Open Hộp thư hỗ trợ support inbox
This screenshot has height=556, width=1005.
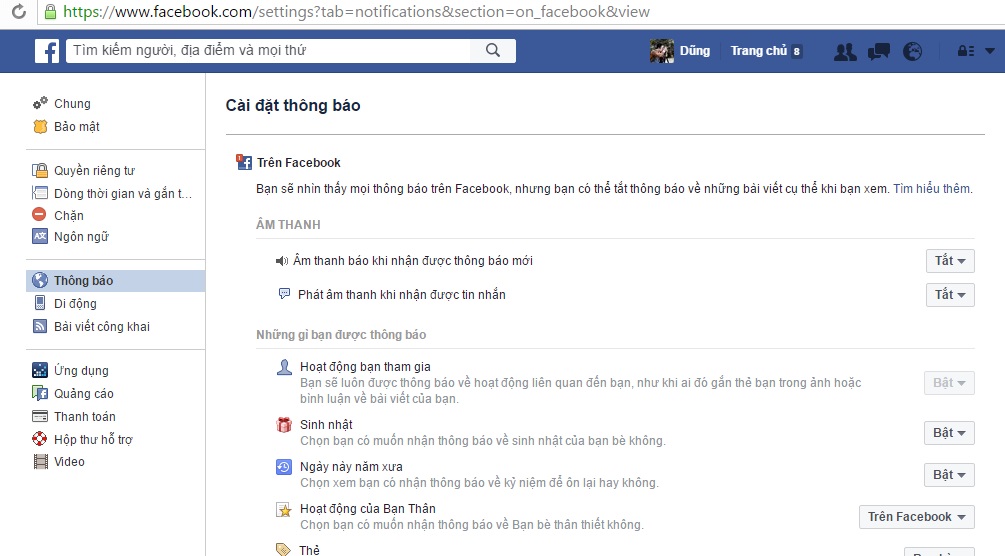pos(93,440)
